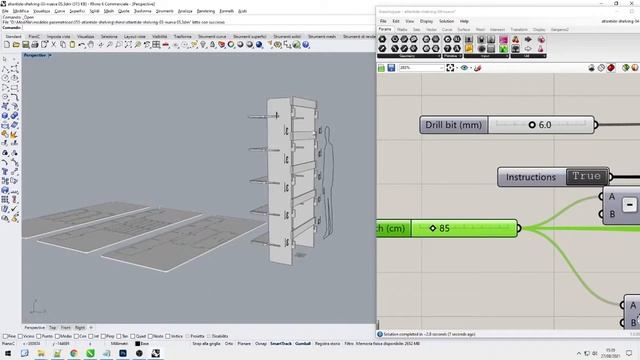The image size is (640, 360).
Task: Toggle the Instructions True boolean switch
Action: (587, 177)
